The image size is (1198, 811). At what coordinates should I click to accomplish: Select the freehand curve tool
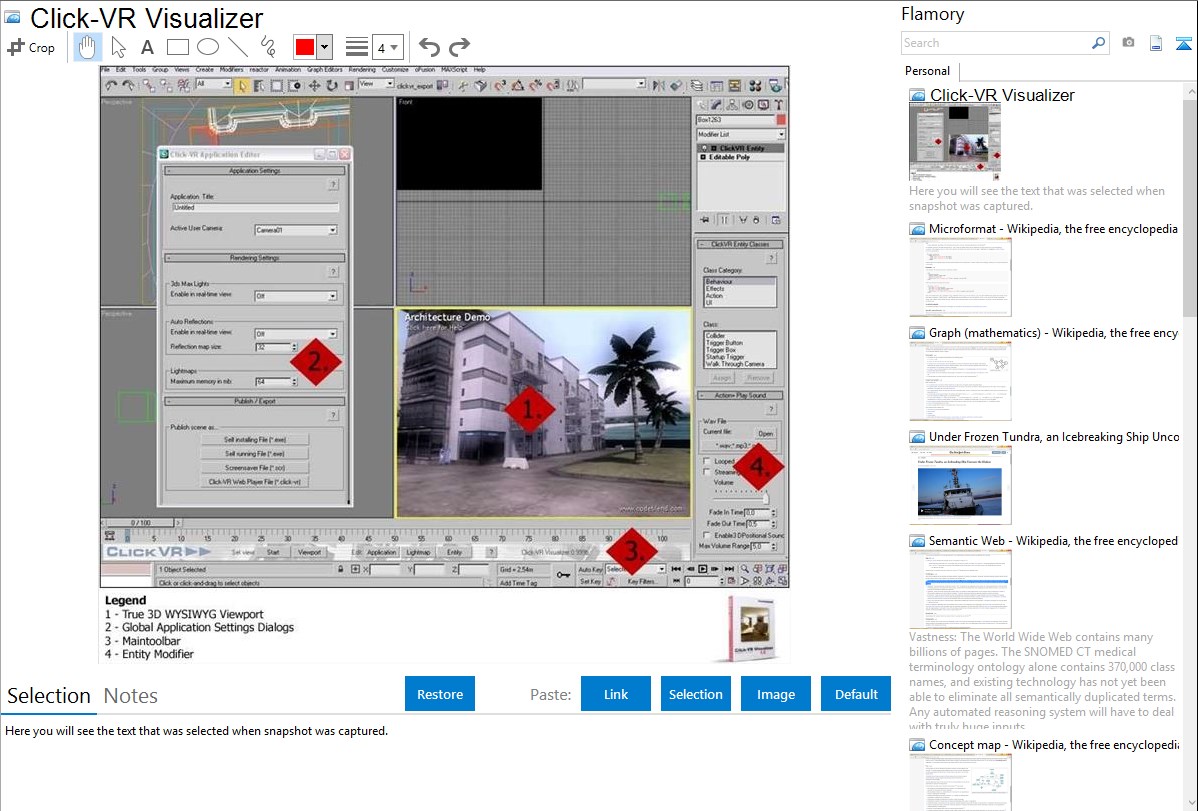(x=268, y=47)
